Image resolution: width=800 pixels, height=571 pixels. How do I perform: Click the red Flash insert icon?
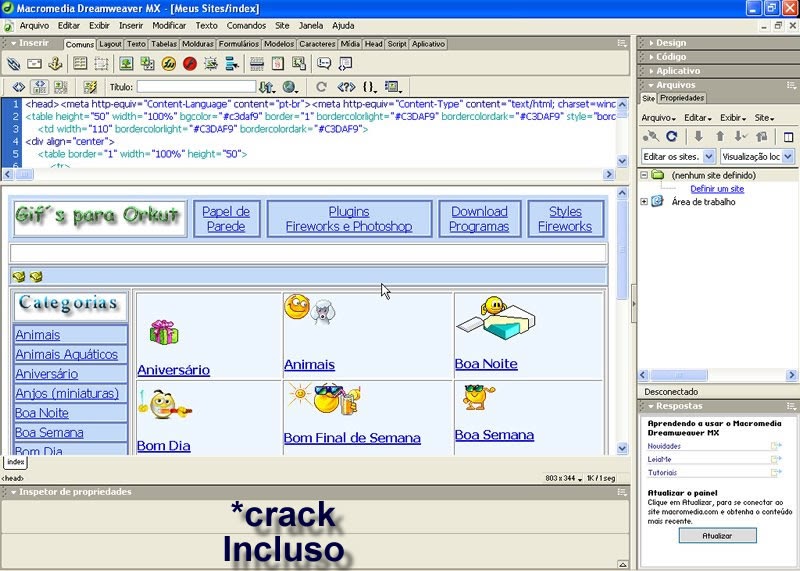pos(190,64)
